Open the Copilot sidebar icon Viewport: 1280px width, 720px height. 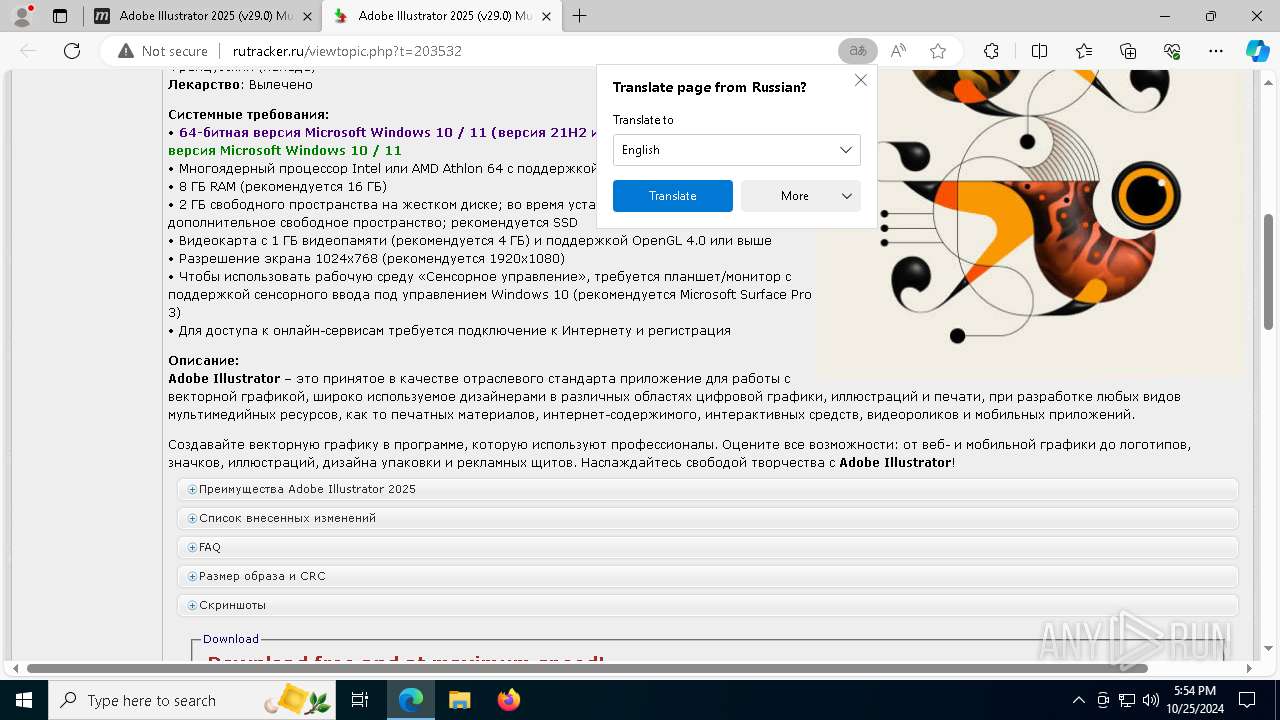point(1257,51)
